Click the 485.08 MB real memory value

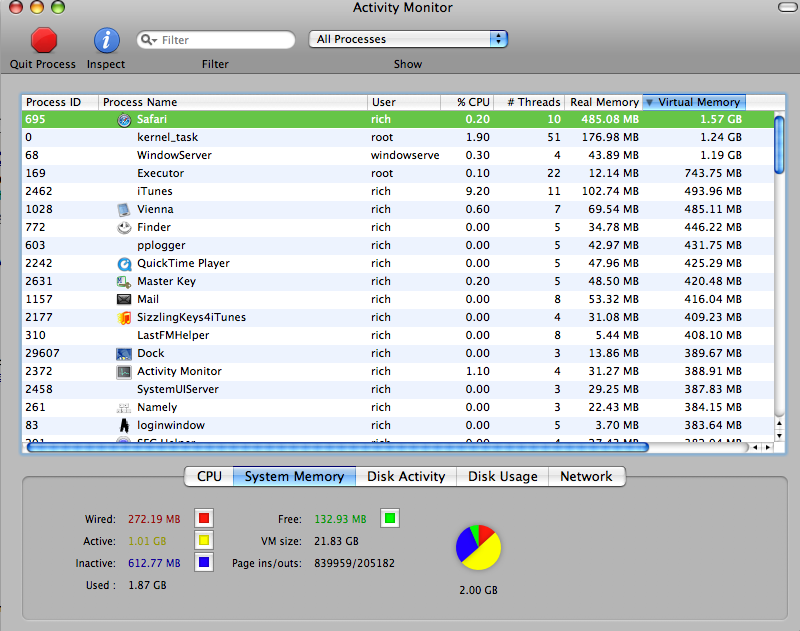click(610, 119)
